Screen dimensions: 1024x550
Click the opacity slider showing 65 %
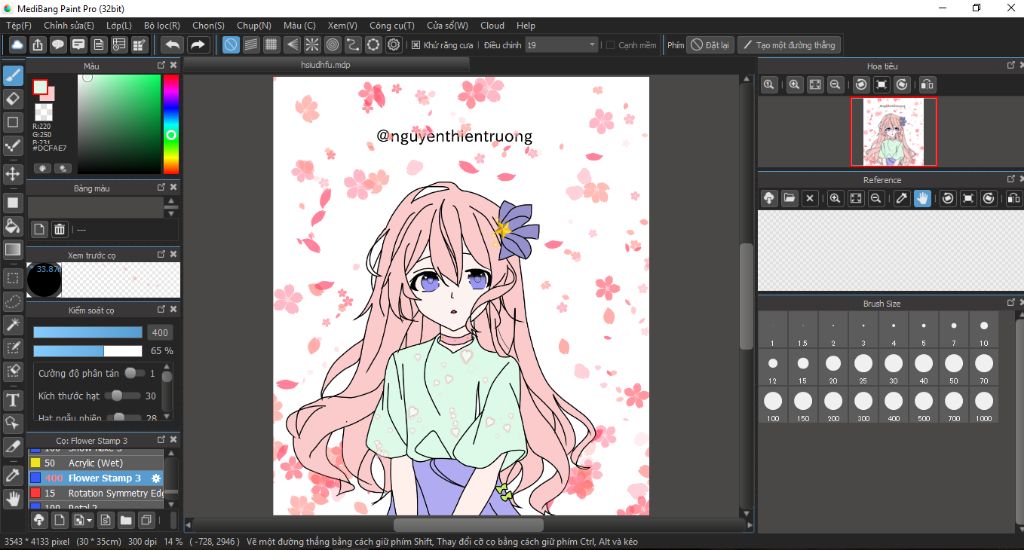[88, 351]
